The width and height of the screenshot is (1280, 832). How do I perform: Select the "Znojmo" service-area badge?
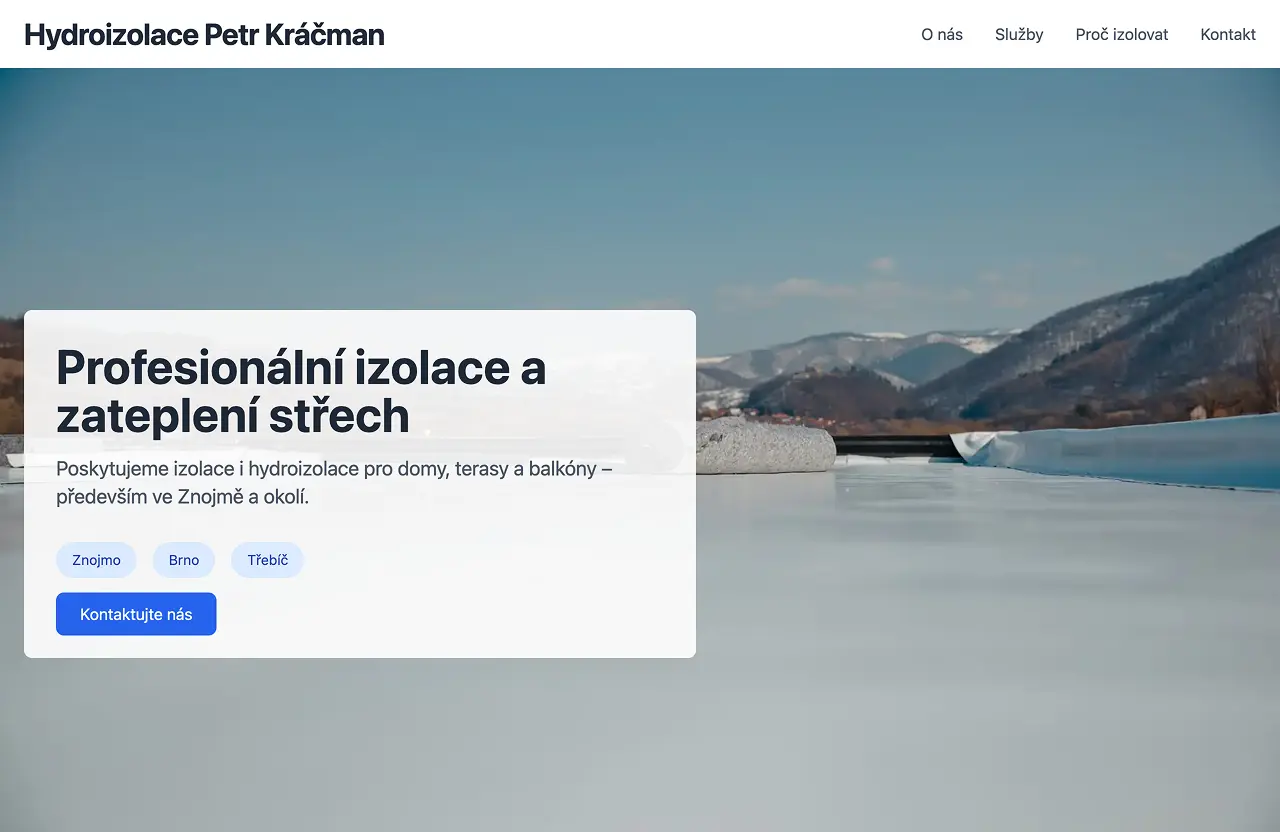click(96, 560)
